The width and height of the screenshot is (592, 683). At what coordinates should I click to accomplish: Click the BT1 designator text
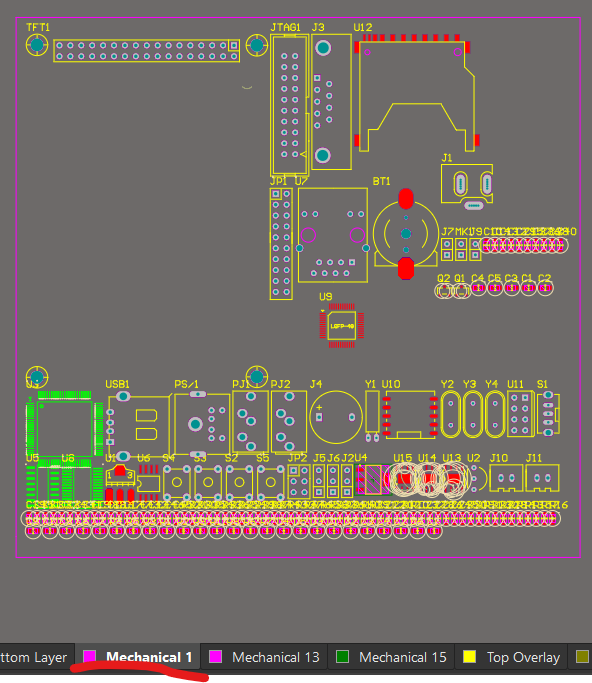click(382, 181)
